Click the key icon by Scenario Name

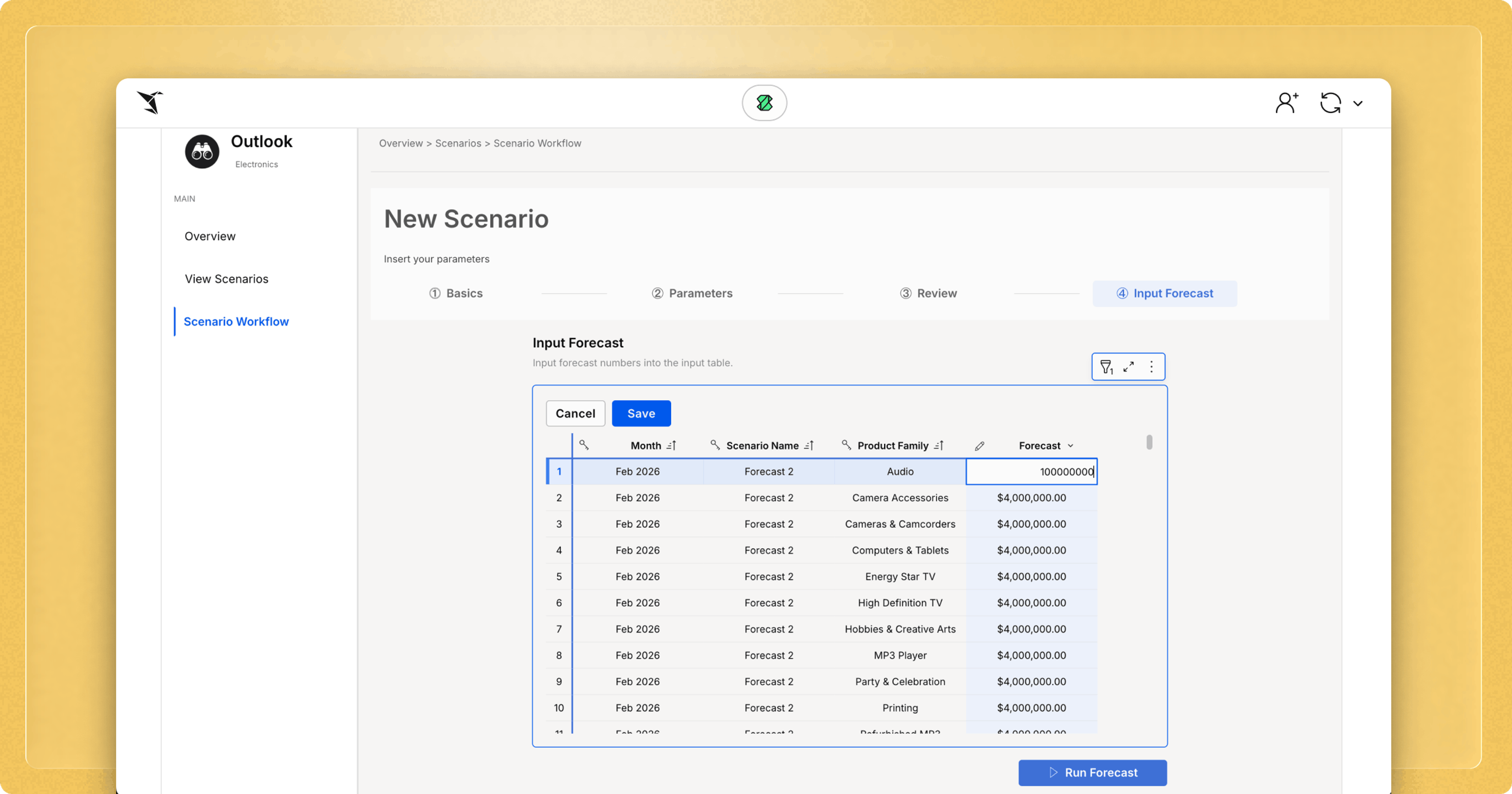pos(714,445)
